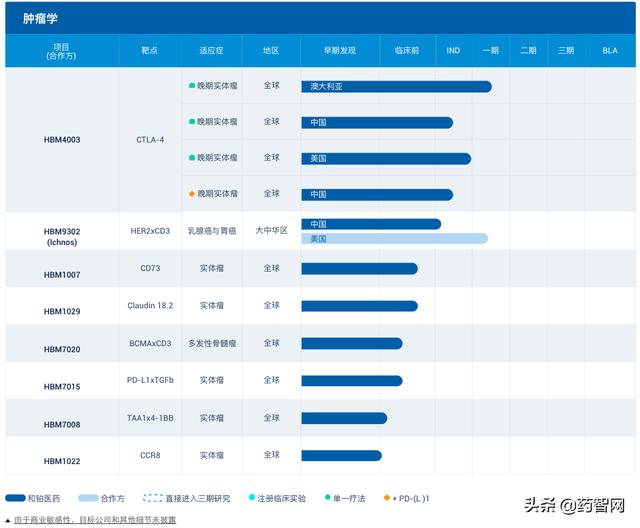
Task: Click the HBM4003 project name
Action: [62, 140]
